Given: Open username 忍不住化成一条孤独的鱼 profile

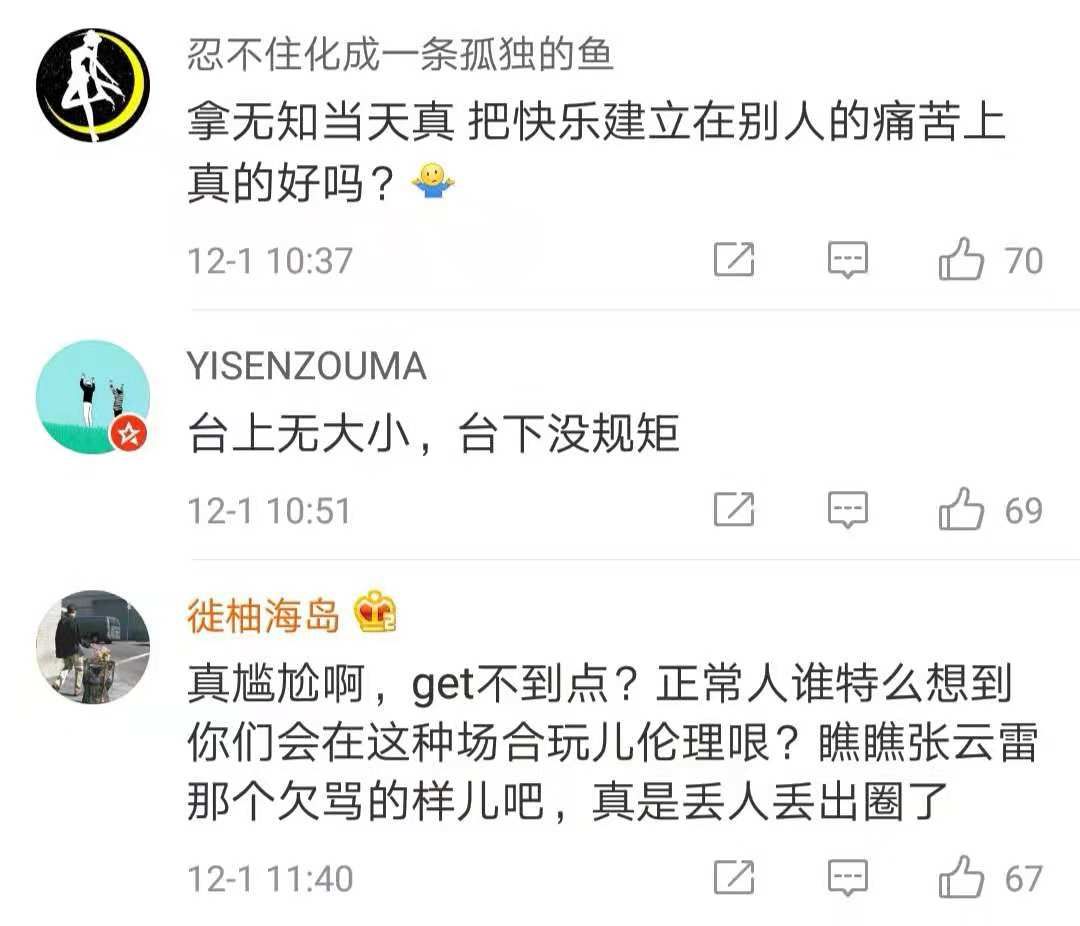Looking at the screenshot, I should coord(400,54).
